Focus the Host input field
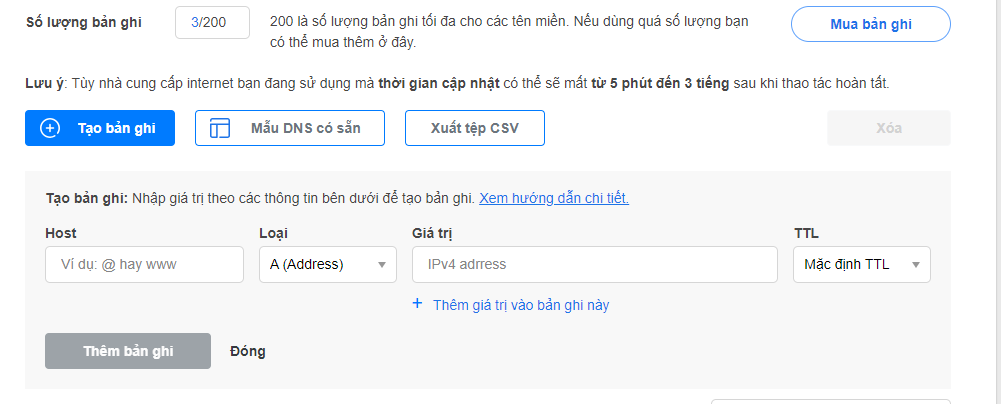 click(144, 264)
